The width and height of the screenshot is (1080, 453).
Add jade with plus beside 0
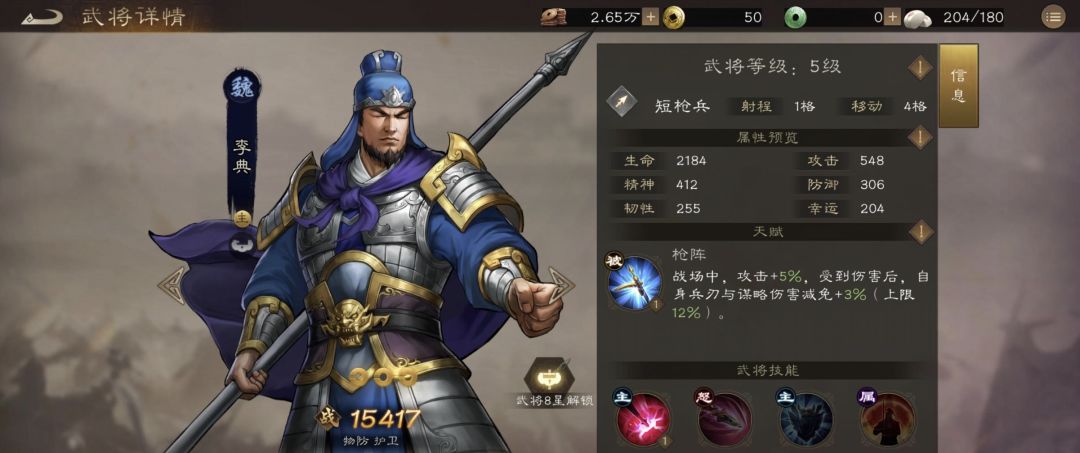pyautogui.click(x=893, y=17)
